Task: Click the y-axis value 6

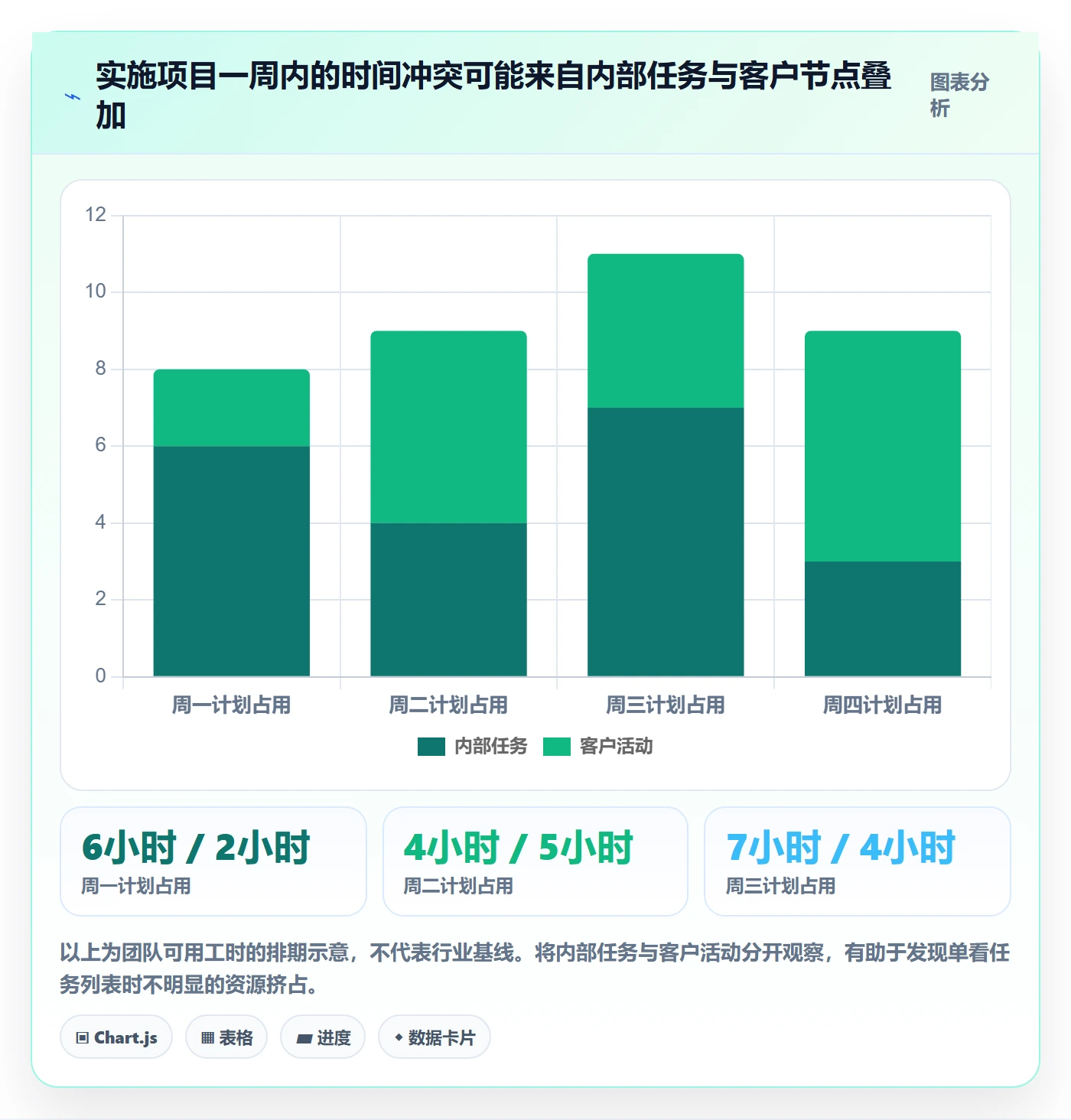Action: (100, 445)
